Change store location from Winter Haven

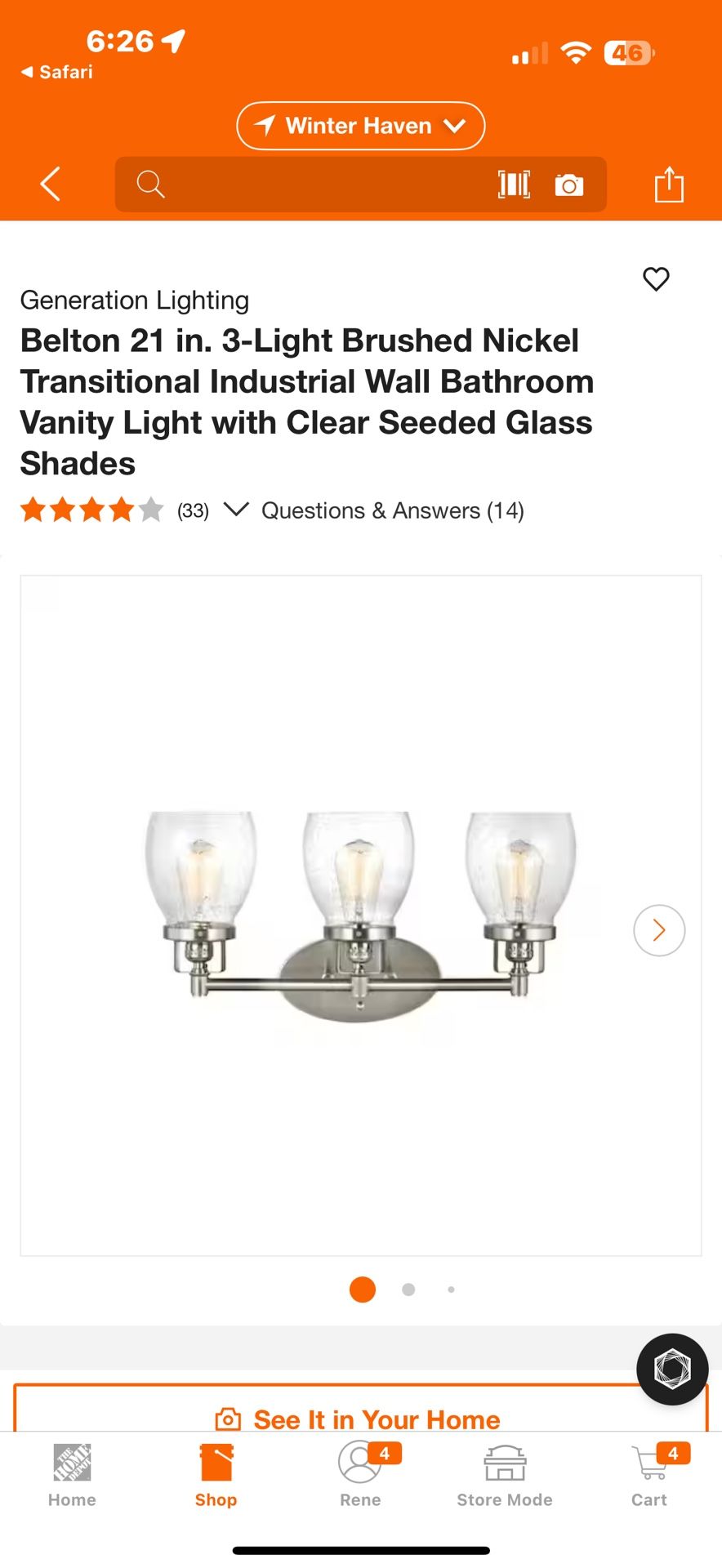coord(360,125)
